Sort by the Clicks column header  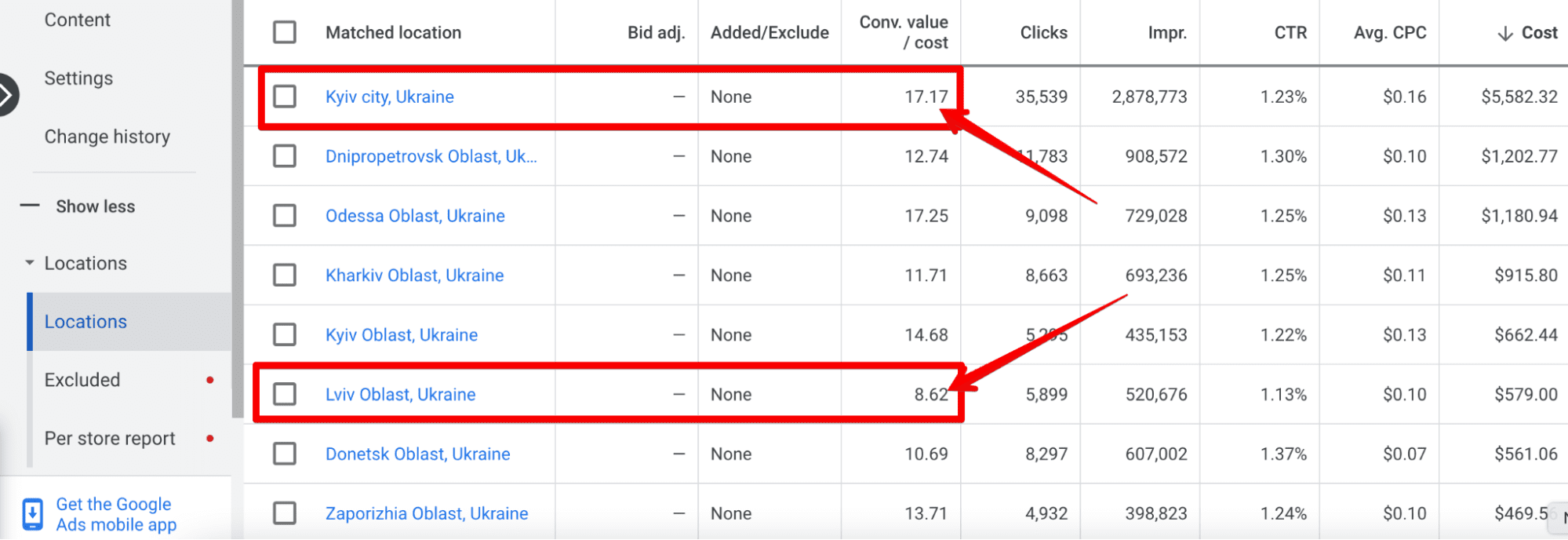(x=1043, y=33)
